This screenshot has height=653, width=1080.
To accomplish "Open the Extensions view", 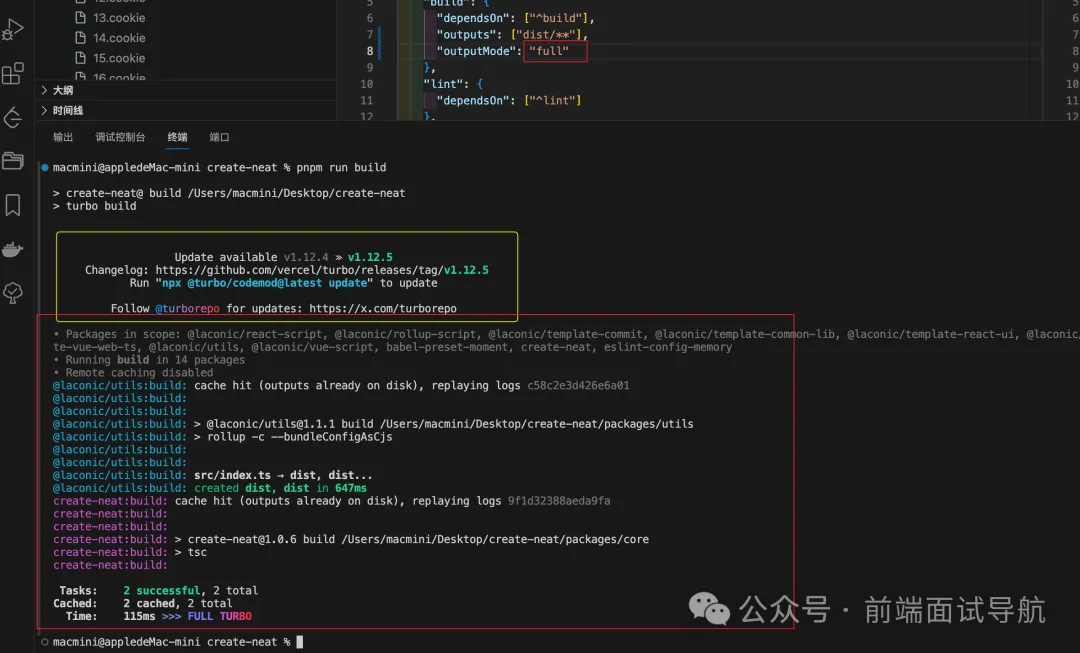I will pyautogui.click(x=13, y=75).
